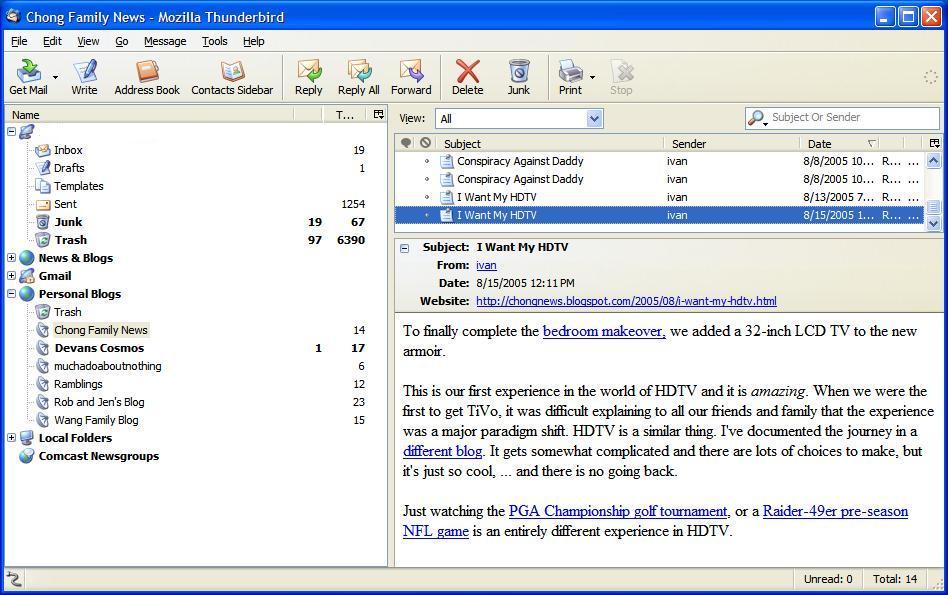This screenshot has width=948, height=595.
Task: Expand the News & Blogs account
Action: click(x=11, y=258)
